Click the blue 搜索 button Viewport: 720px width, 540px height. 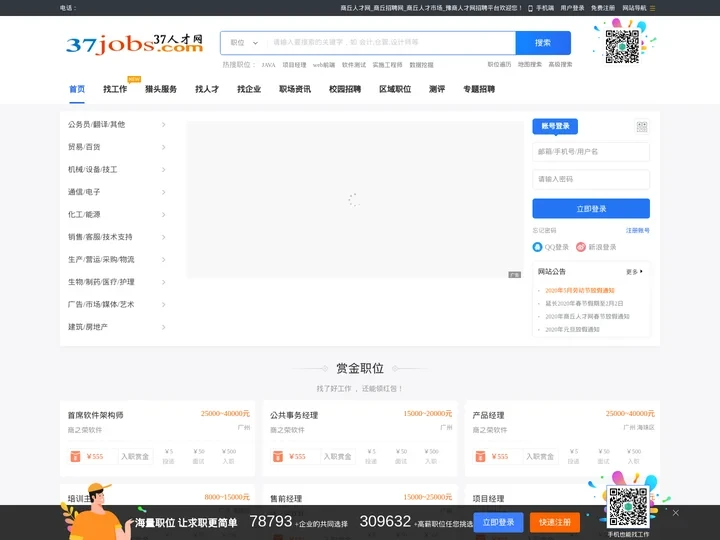click(543, 43)
